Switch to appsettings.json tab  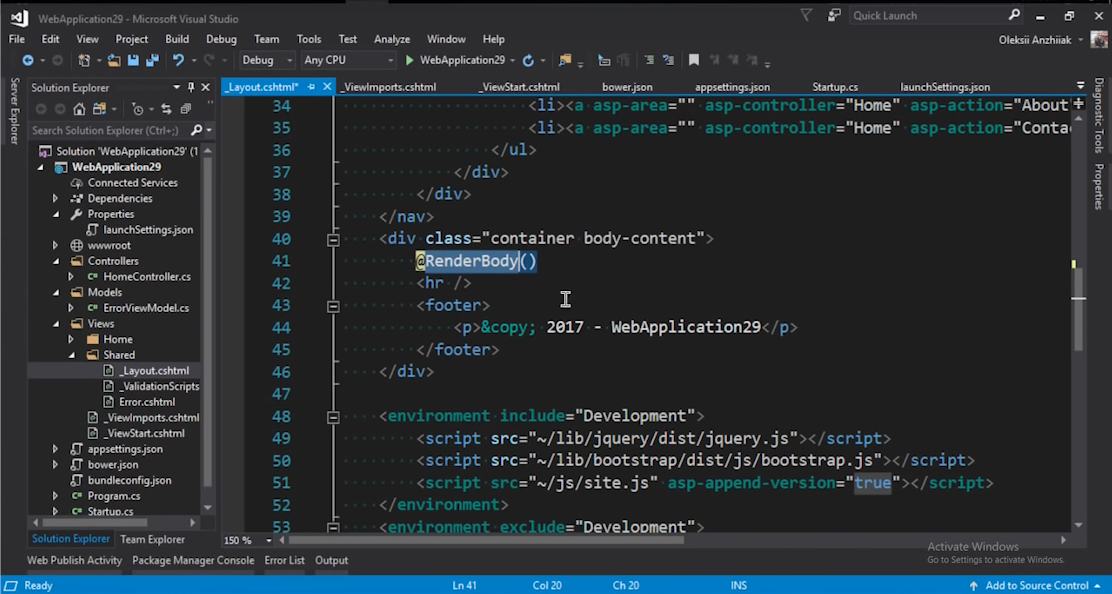pyautogui.click(x=732, y=87)
